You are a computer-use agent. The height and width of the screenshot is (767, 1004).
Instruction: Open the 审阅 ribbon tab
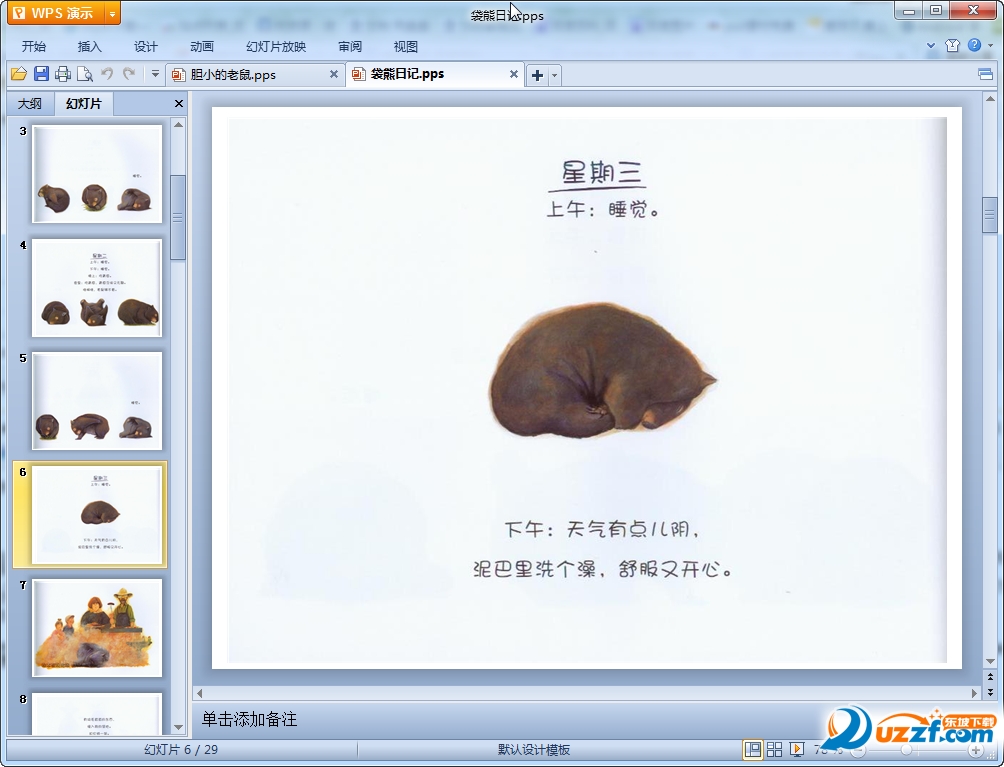350,47
